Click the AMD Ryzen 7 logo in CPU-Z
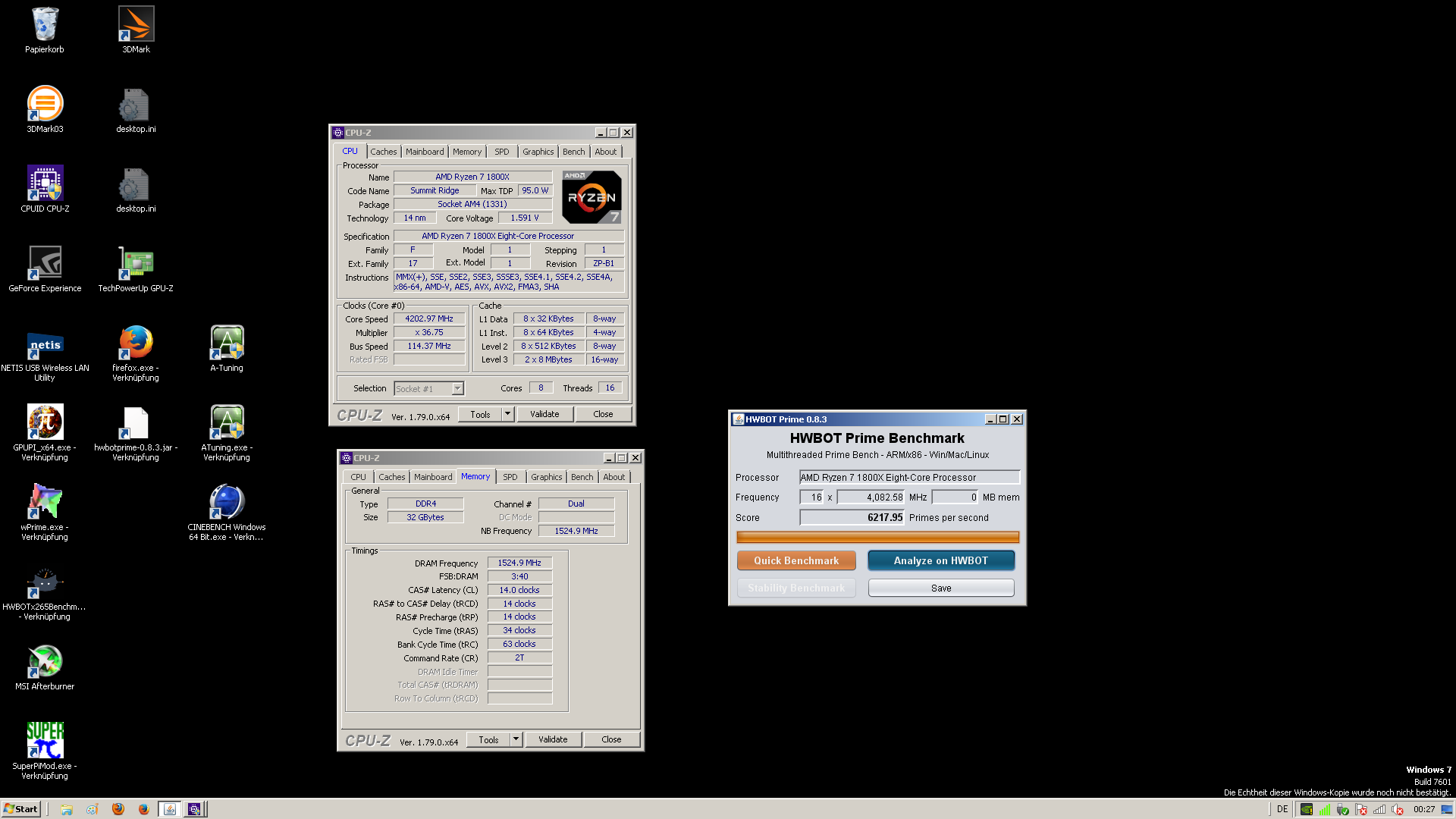The height and width of the screenshot is (819, 1456). (x=591, y=196)
